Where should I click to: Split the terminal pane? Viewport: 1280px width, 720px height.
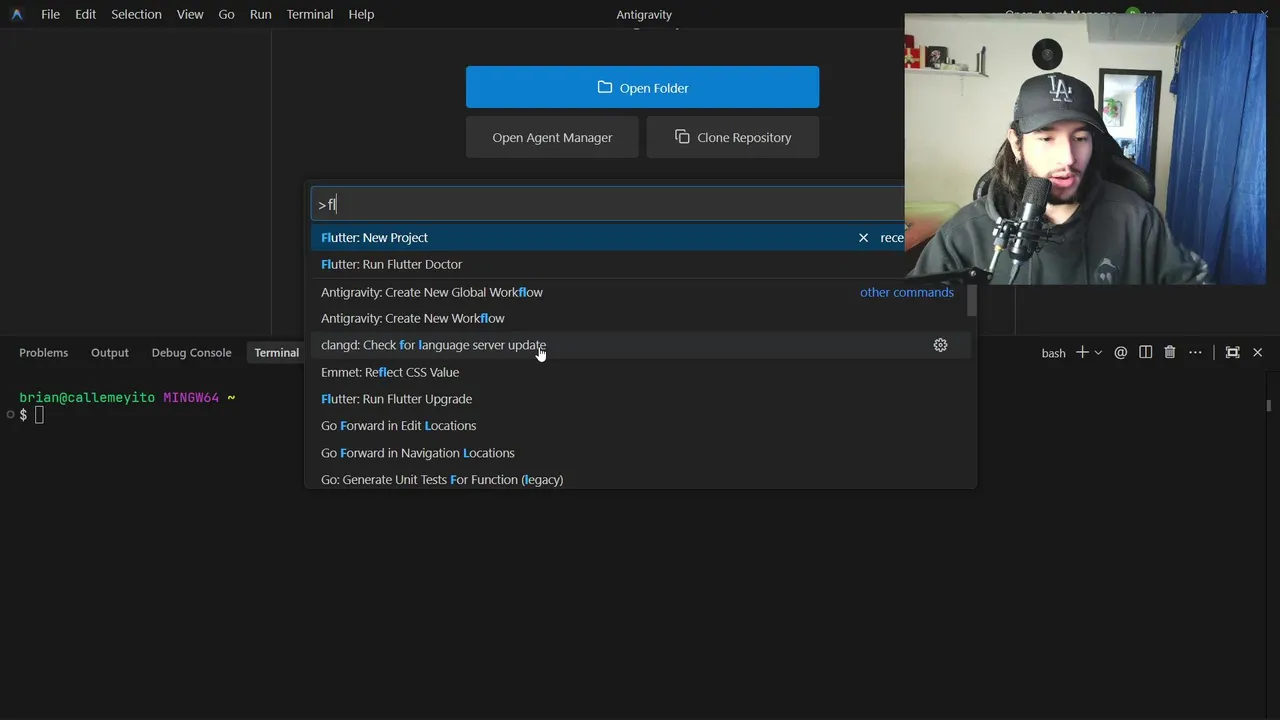point(1146,352)
